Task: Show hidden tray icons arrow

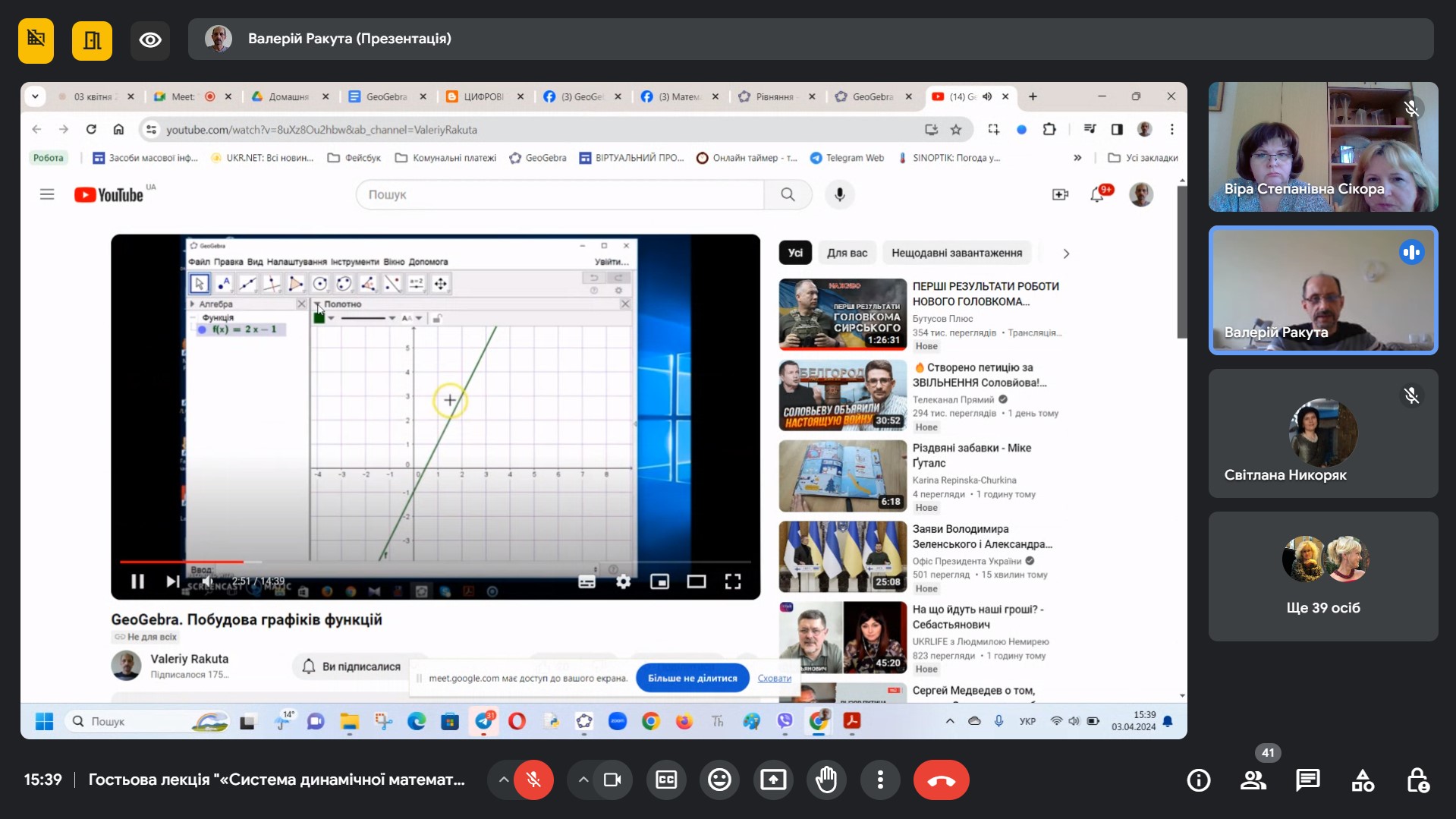Action: pos(949,721)
